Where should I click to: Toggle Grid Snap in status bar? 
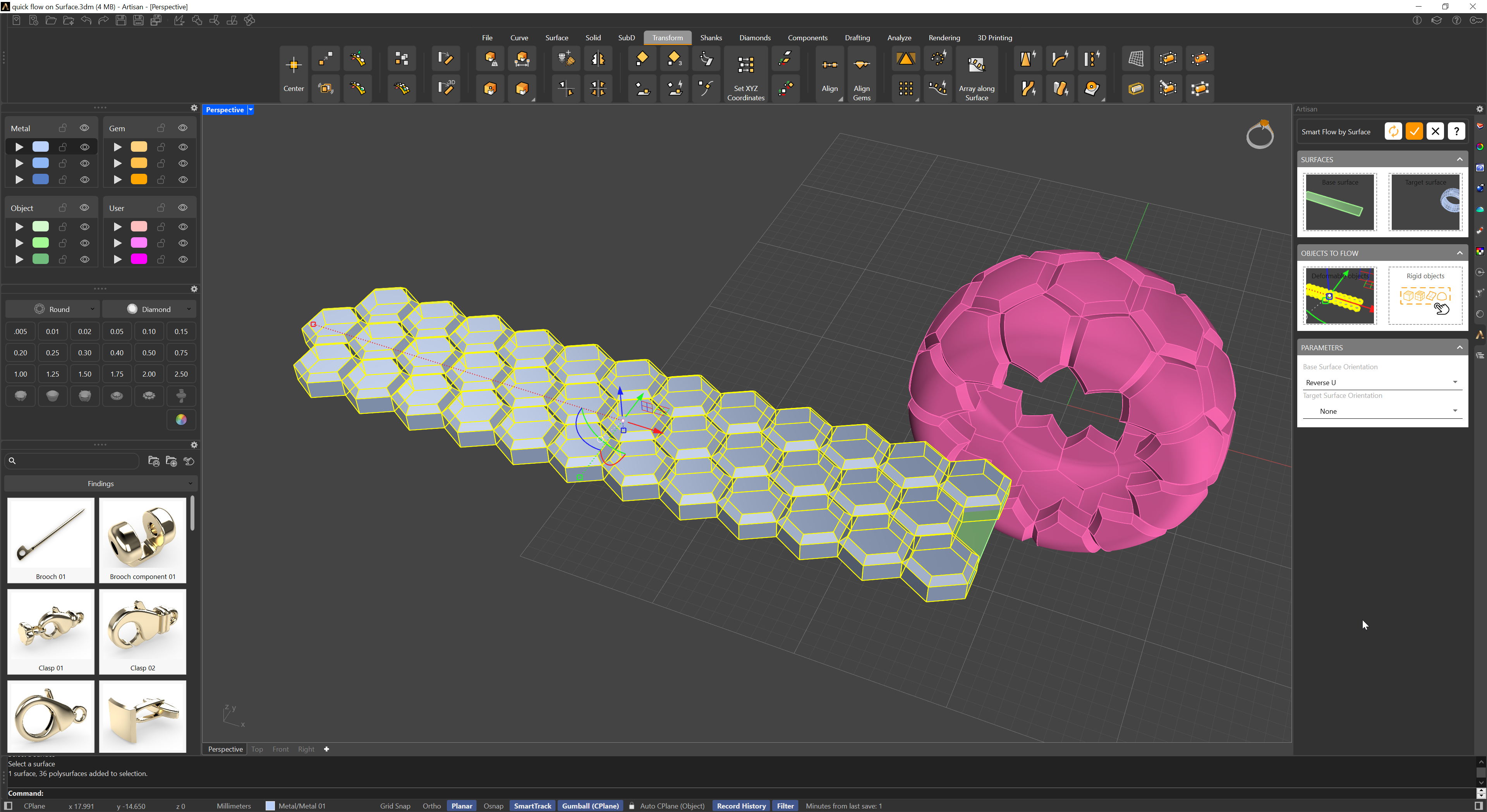click(x=395, y=806)
